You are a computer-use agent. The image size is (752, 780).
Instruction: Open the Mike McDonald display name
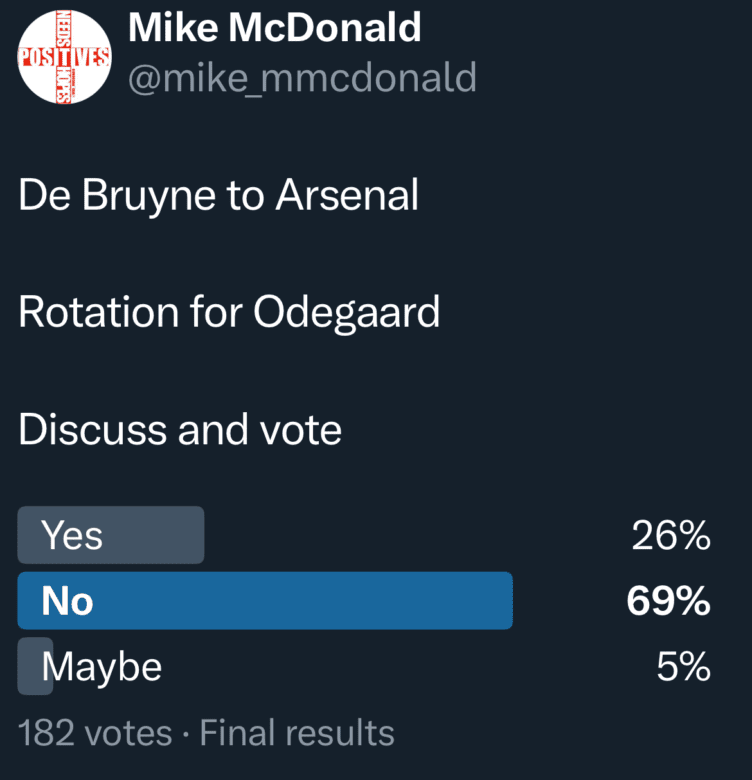[x=275, y=29]
